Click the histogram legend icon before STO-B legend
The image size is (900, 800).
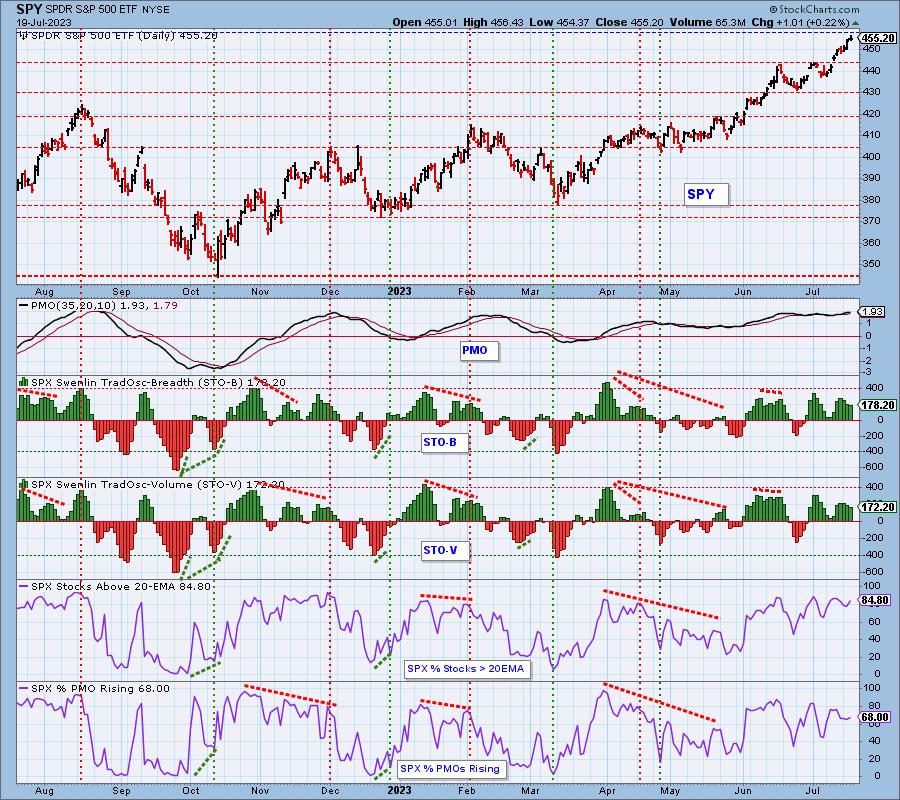(x=24, y=382)
